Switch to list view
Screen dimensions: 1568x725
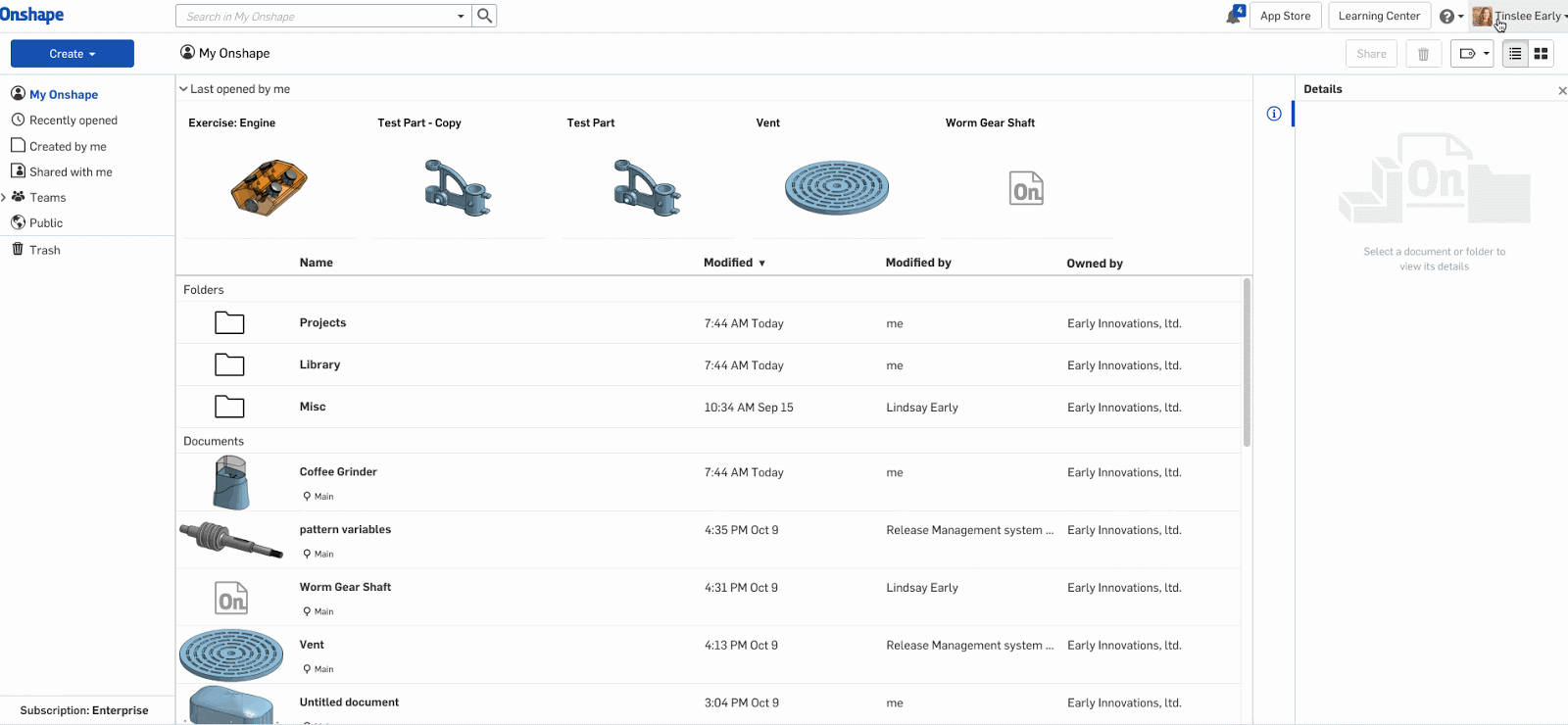[x=1515, y=54]
